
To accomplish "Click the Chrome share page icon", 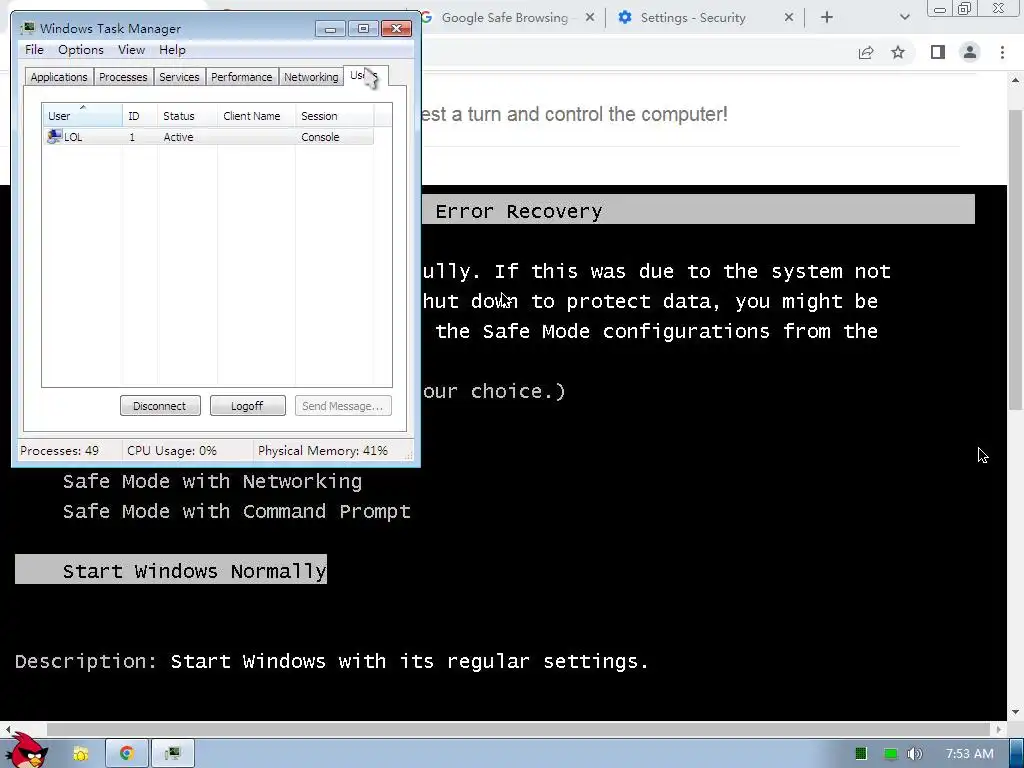I will (866, 52).
